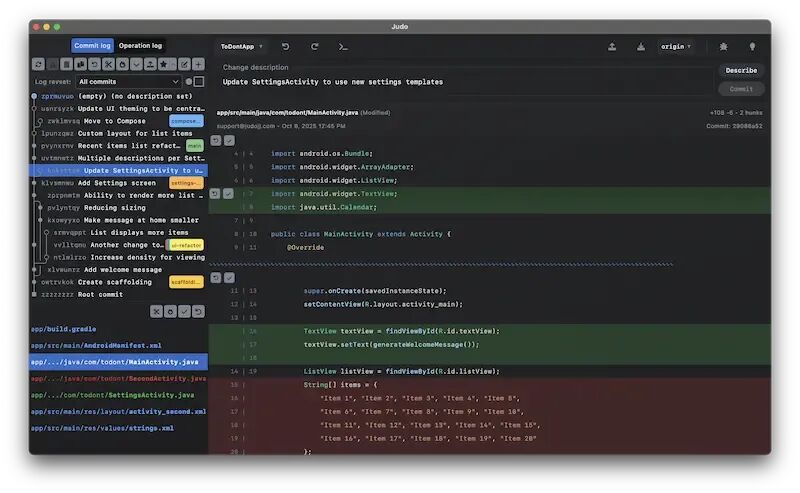Image resolution: width=800 pixels, height=493 pixels.
Task: Revert the import TextView added lines
Action: (215, 193)
